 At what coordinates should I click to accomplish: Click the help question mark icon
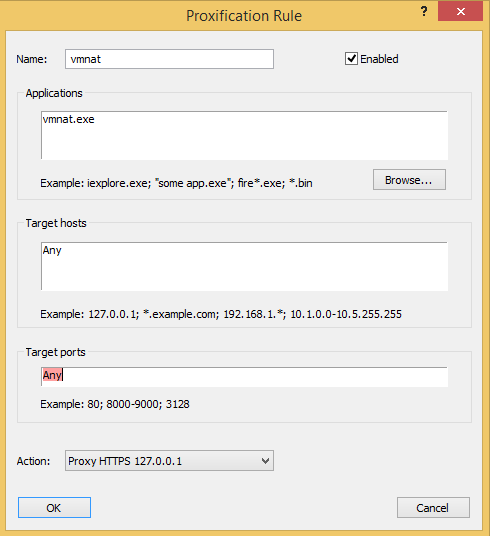click(424, 12)
